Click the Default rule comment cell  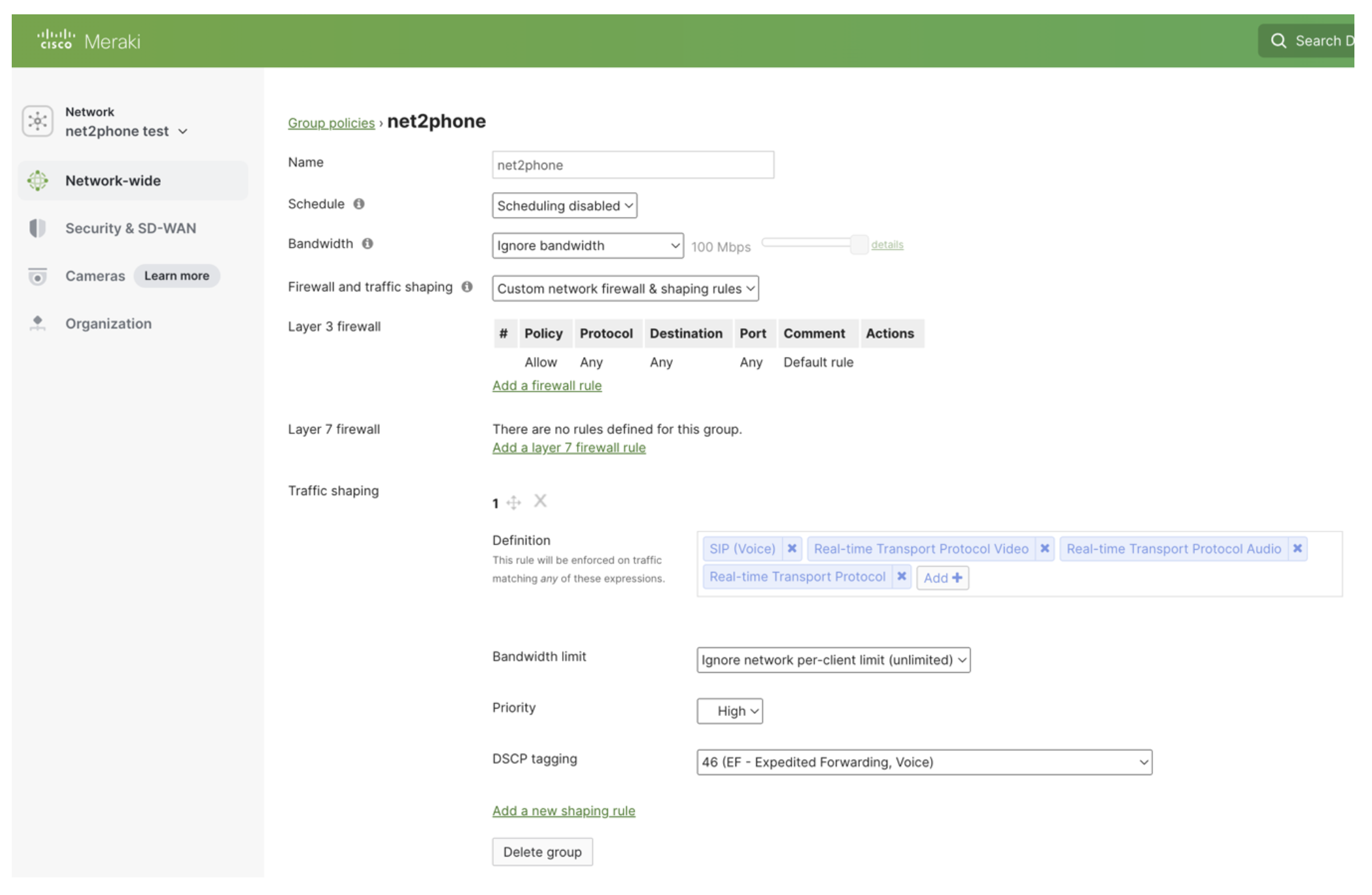coord(818,362)
